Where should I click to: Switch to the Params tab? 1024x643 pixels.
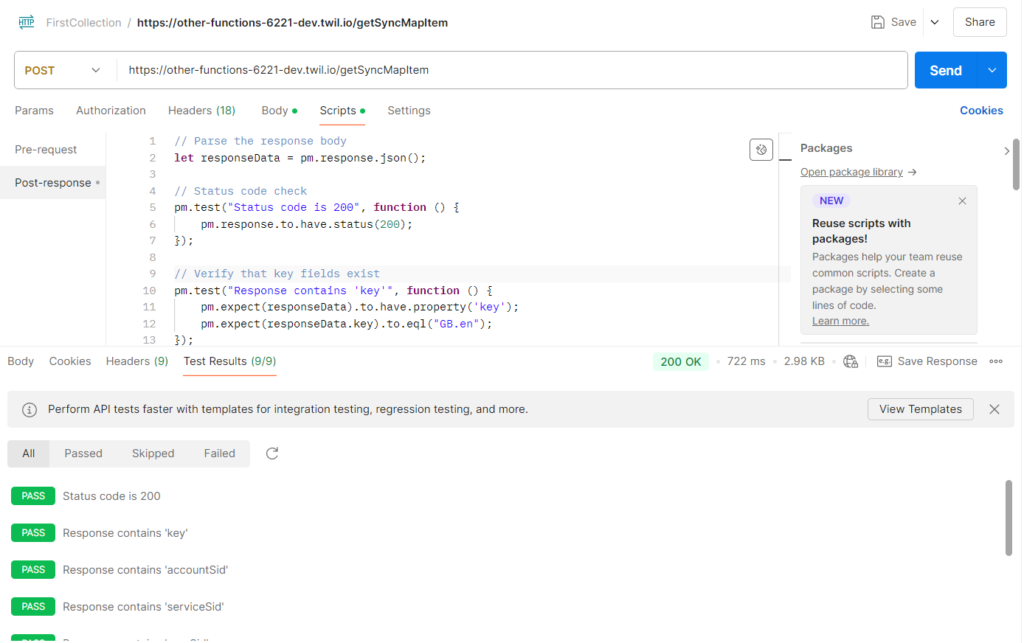click(x=34, y=110)
